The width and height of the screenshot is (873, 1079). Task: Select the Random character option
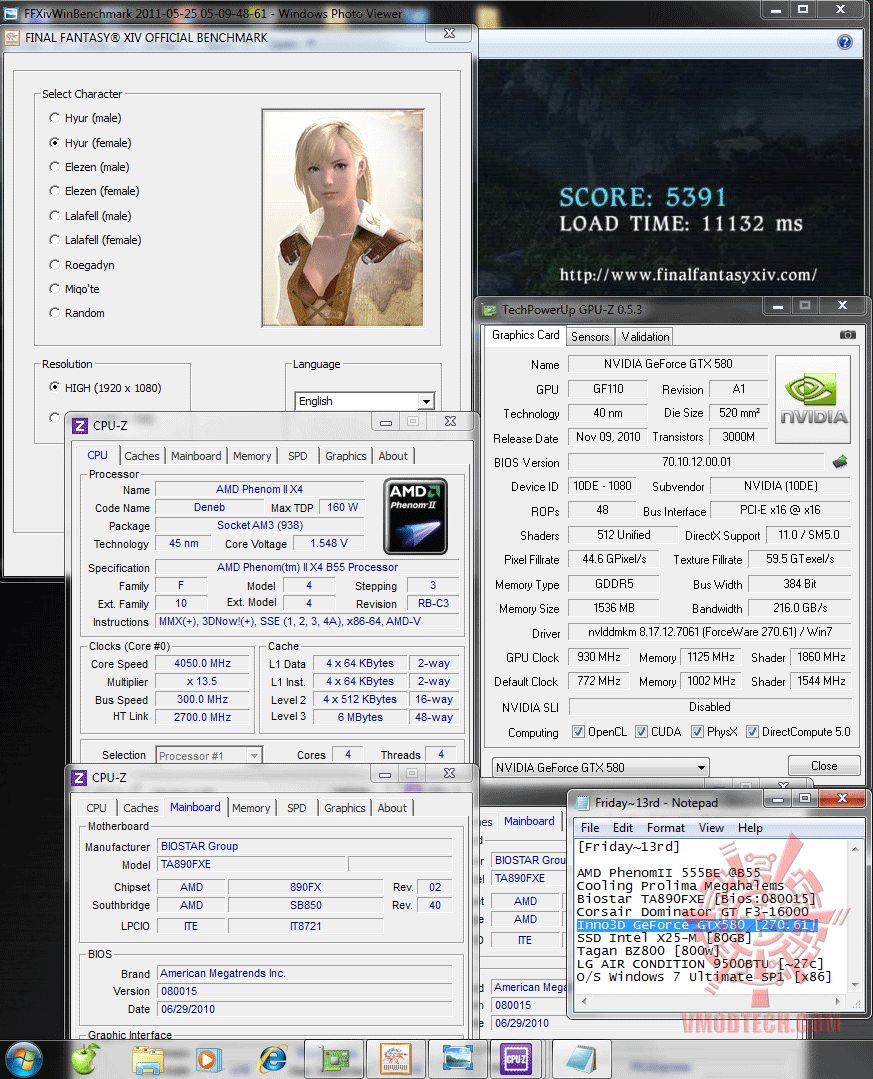pos(77,313)
